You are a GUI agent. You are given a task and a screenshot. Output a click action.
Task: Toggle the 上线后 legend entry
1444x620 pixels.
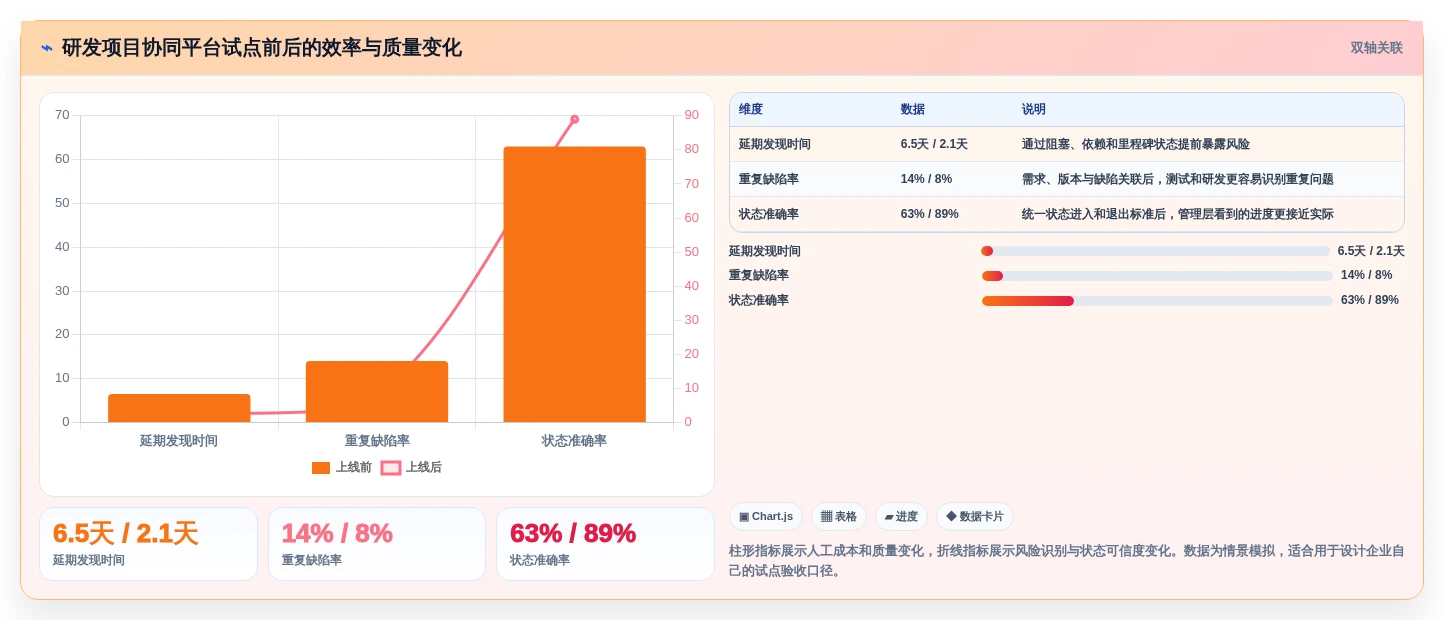(x=411, y=467)
